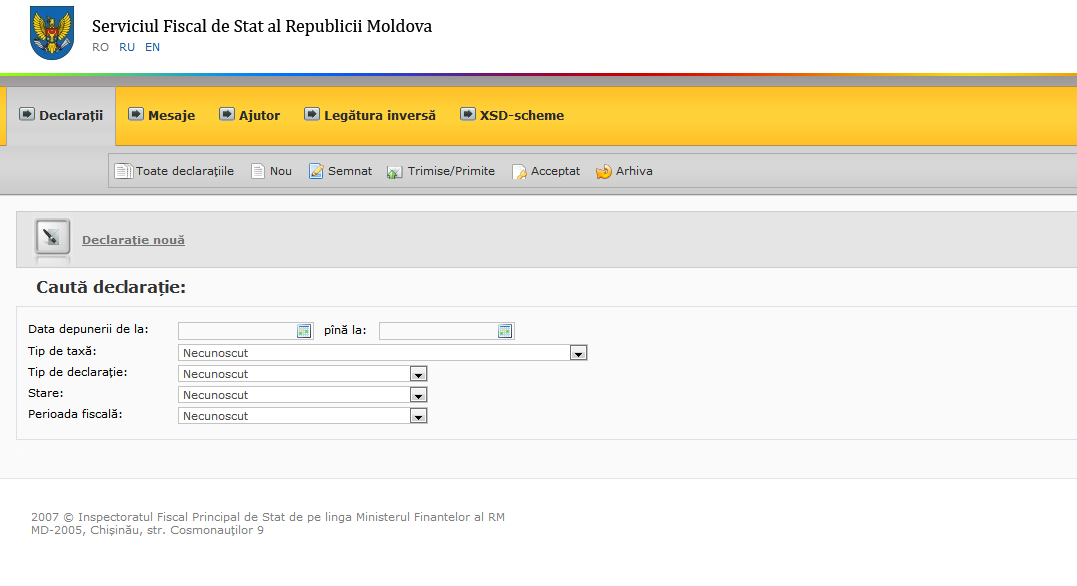Image resolution: width=1077 pixels, height=586 pixels.
Task: Switch language to EN
Action: pyautogui.click(x=152, y=47)
